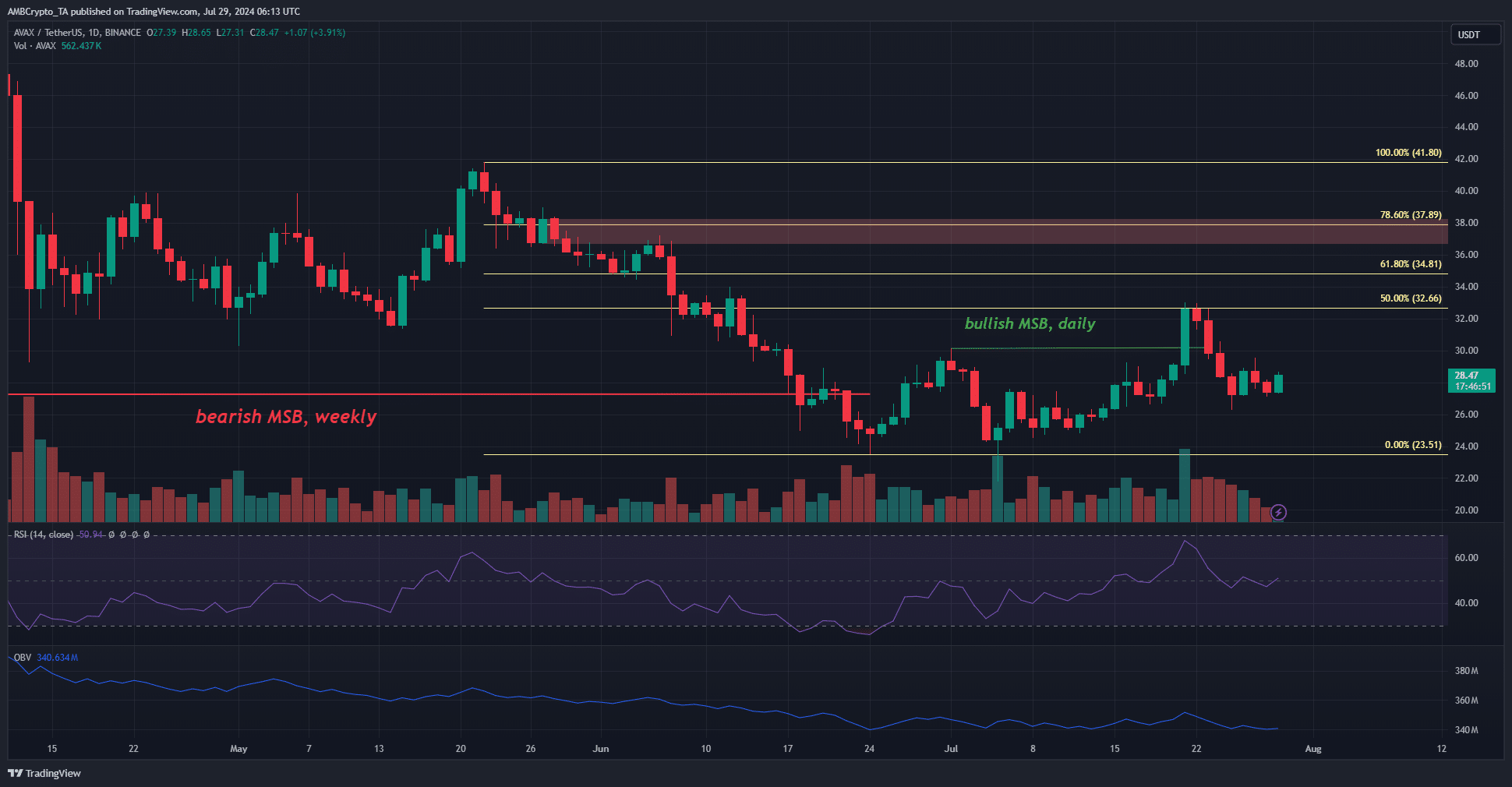Click the RSI value 50.94
The image size is (1512, 787).
[91, 535]
